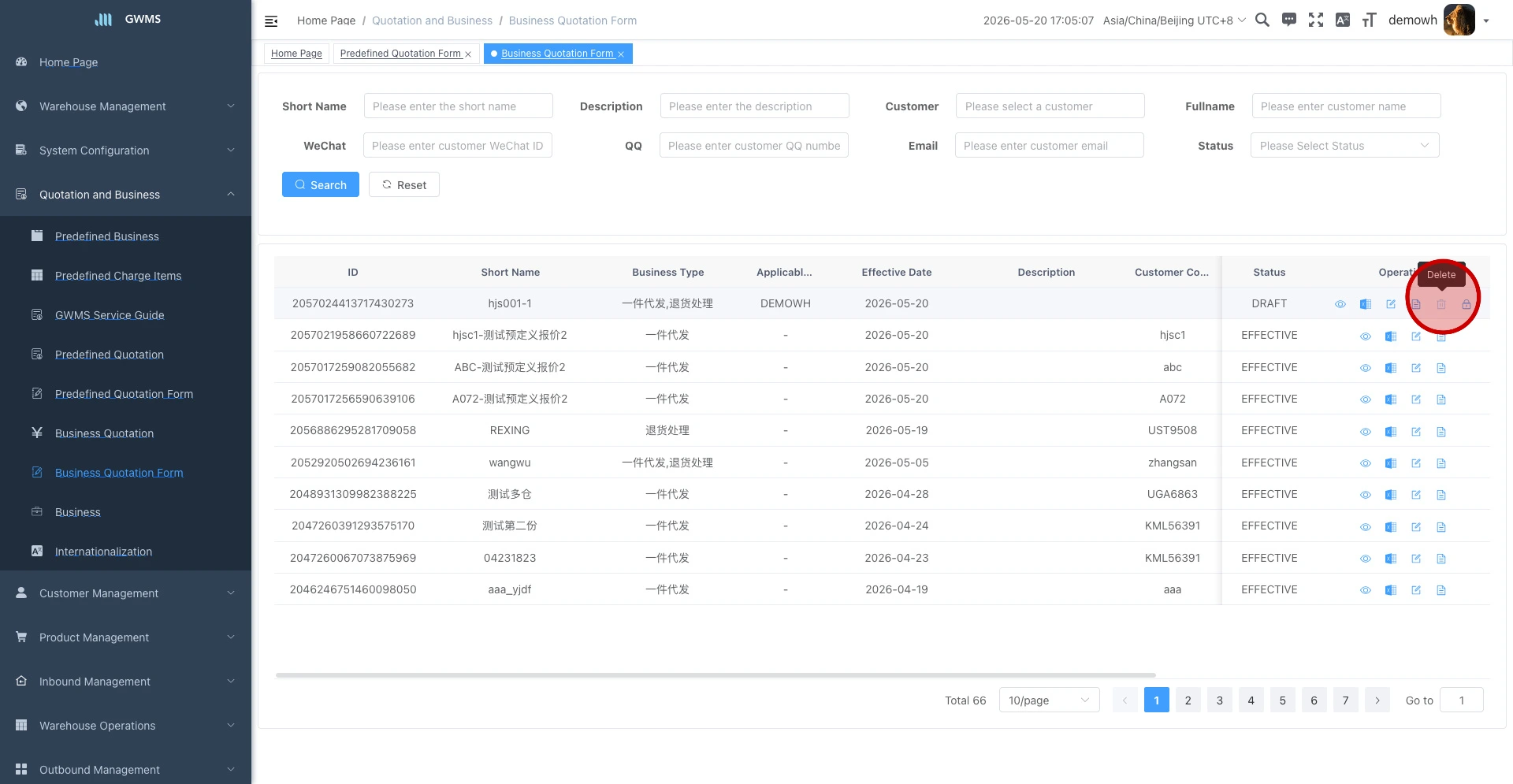Edit the aaa_yjdf quotation row

(1416, 590)
